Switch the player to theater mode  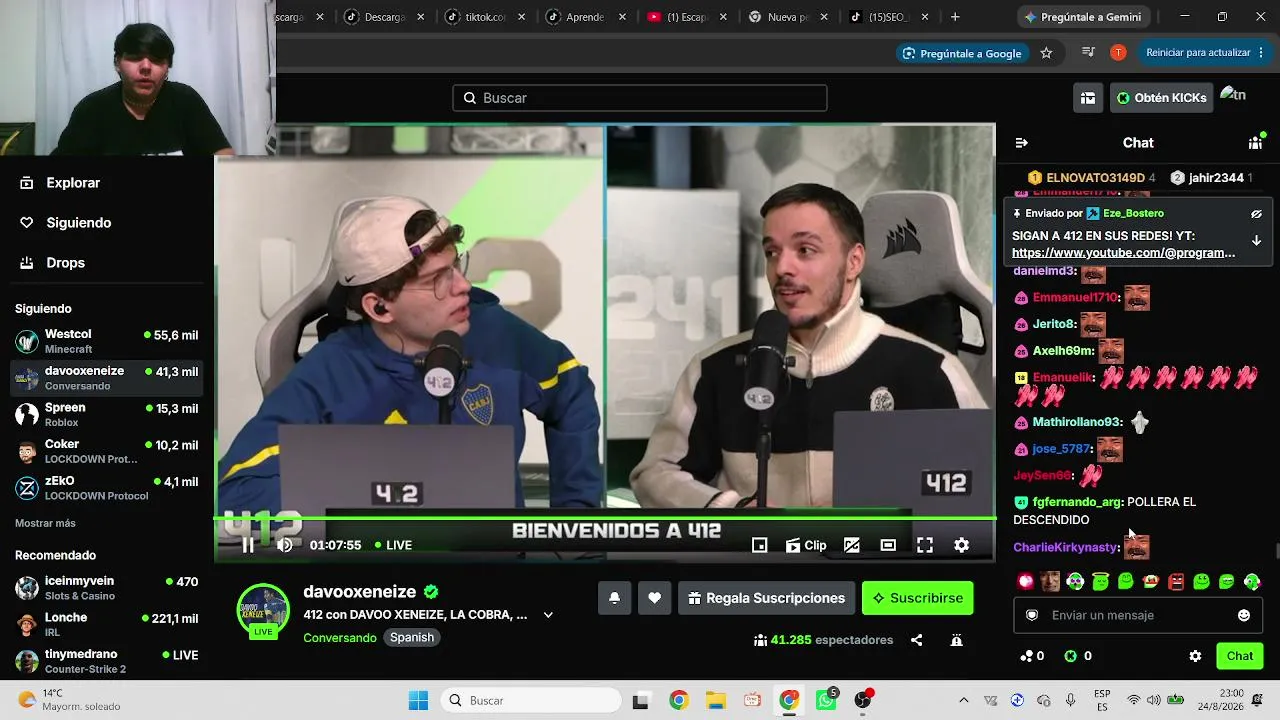[x=888, y=545]
